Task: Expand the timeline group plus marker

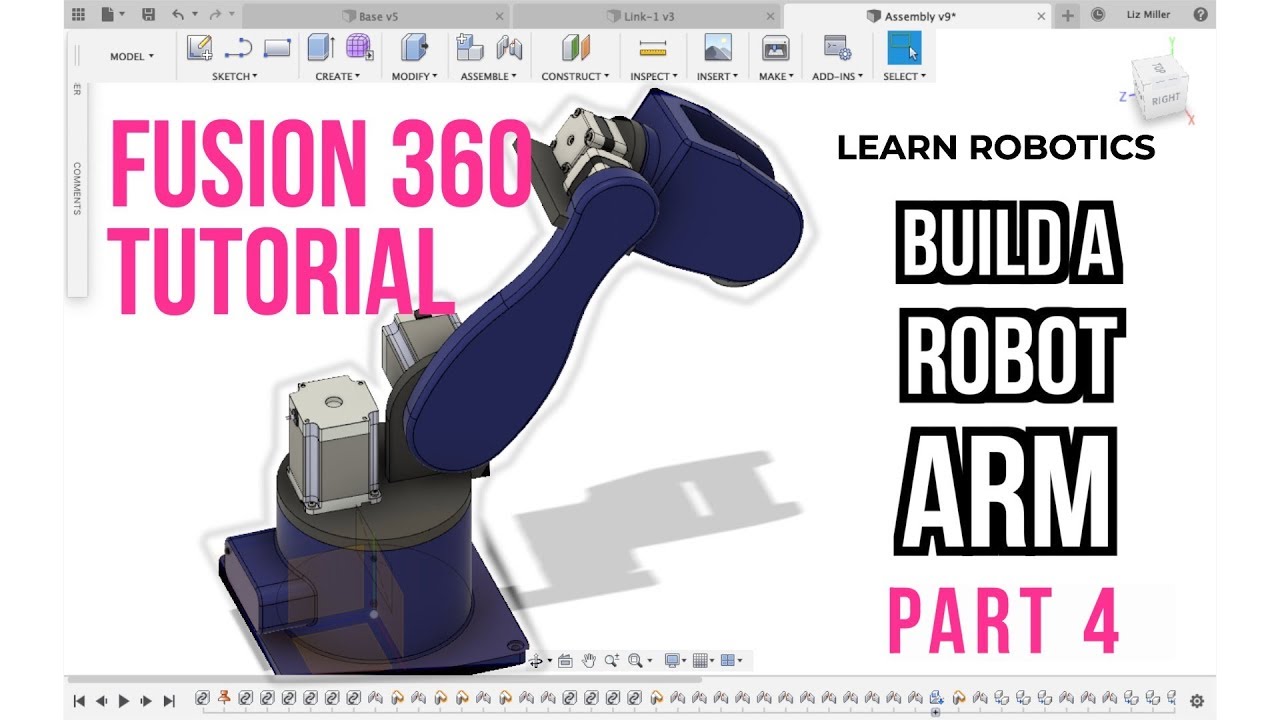Action: 936,713
